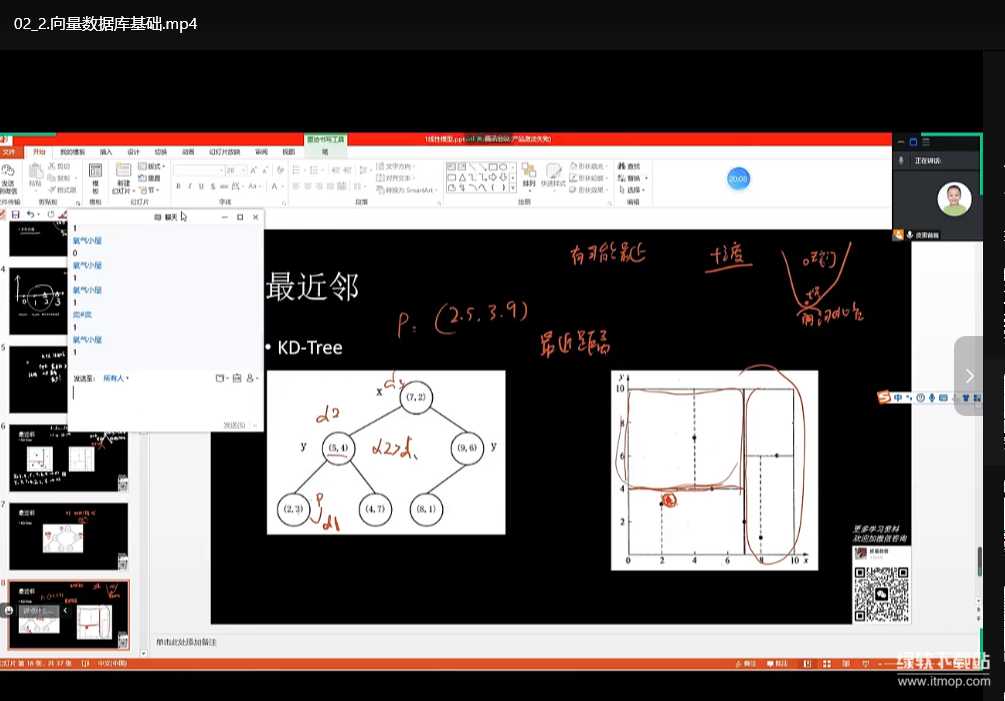Toggle Bold formatting in font group
The image size is (1005, 701).
click(x=178, y=186)
